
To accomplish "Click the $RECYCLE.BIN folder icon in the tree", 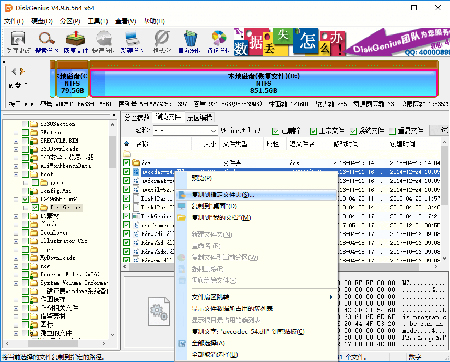I will (x=34, y=141).
